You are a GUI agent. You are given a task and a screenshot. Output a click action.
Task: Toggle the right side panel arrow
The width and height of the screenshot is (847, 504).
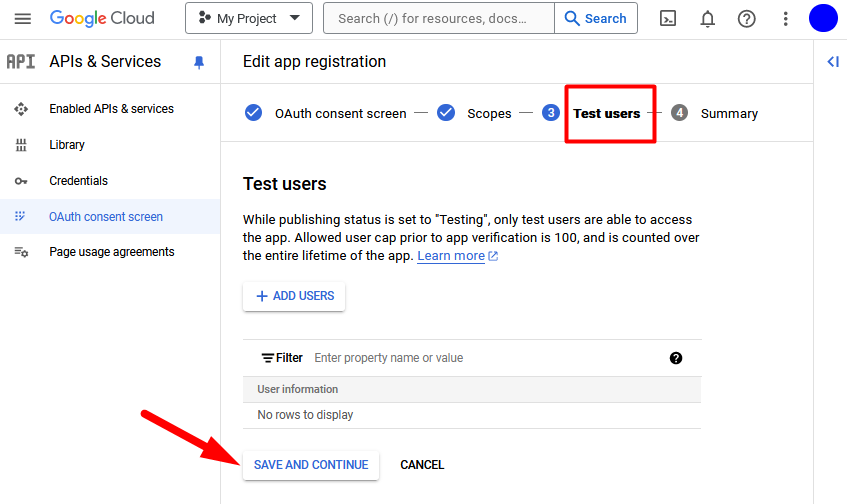[x=833, y=62]
